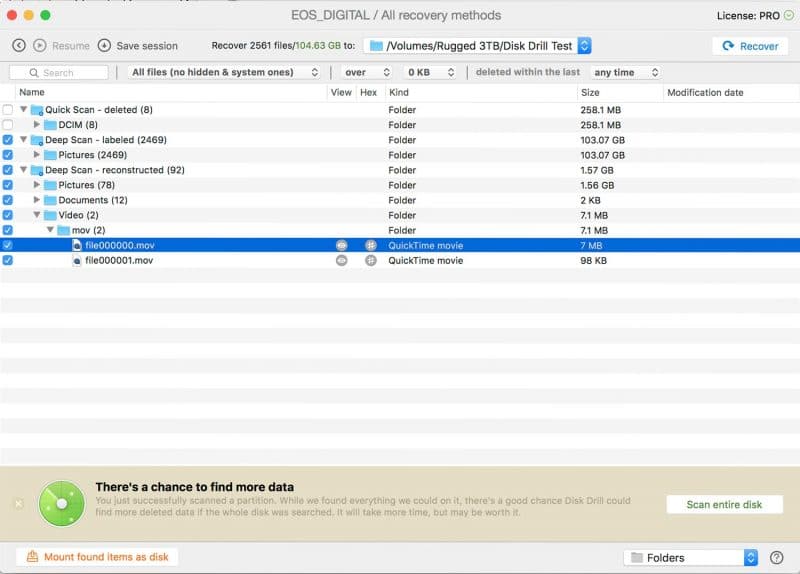Click the Search field
Image resolution: width=800 pixels, height=574 pixels.
tap(59, 72)
